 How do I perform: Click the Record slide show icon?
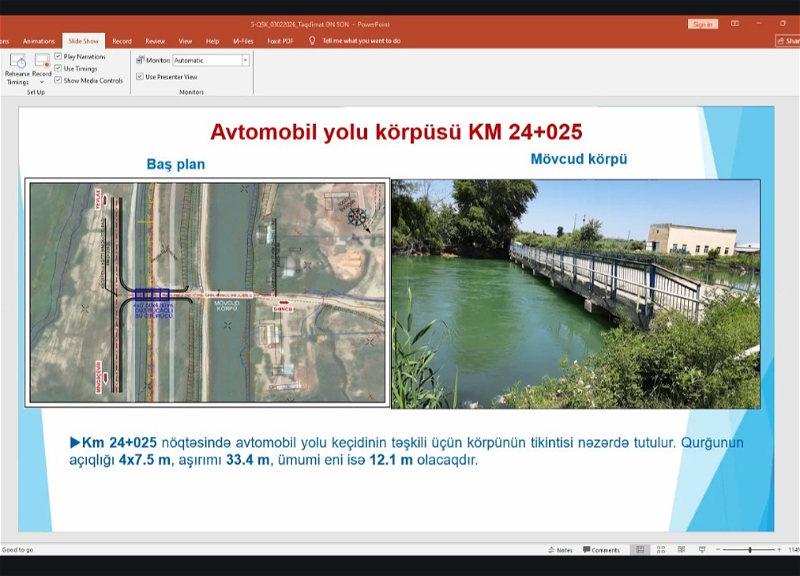tap(42, 61)
